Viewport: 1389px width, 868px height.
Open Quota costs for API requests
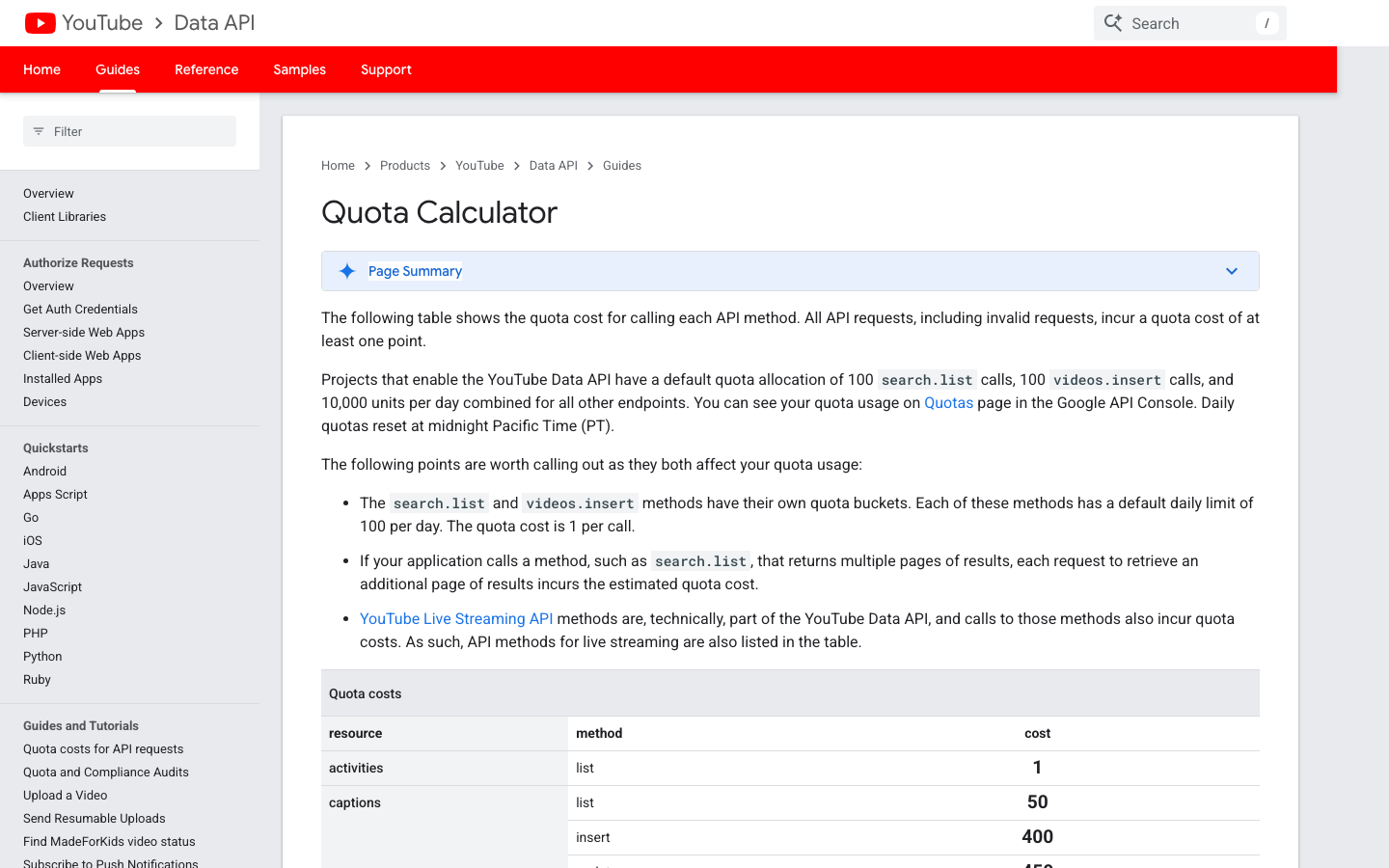tap(103, 749)
